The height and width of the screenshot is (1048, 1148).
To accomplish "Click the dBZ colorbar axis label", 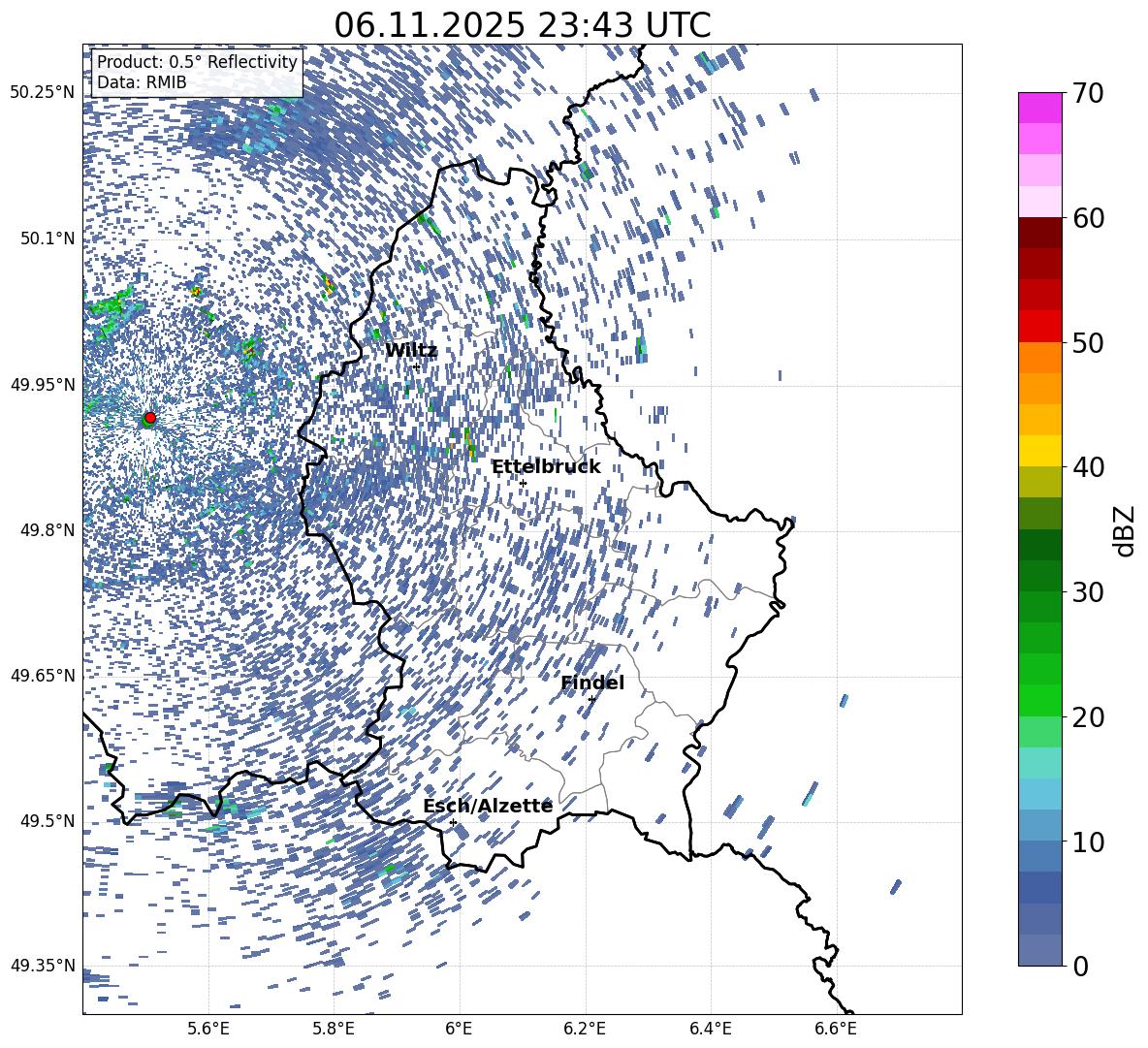I will tap(1125, 530).
